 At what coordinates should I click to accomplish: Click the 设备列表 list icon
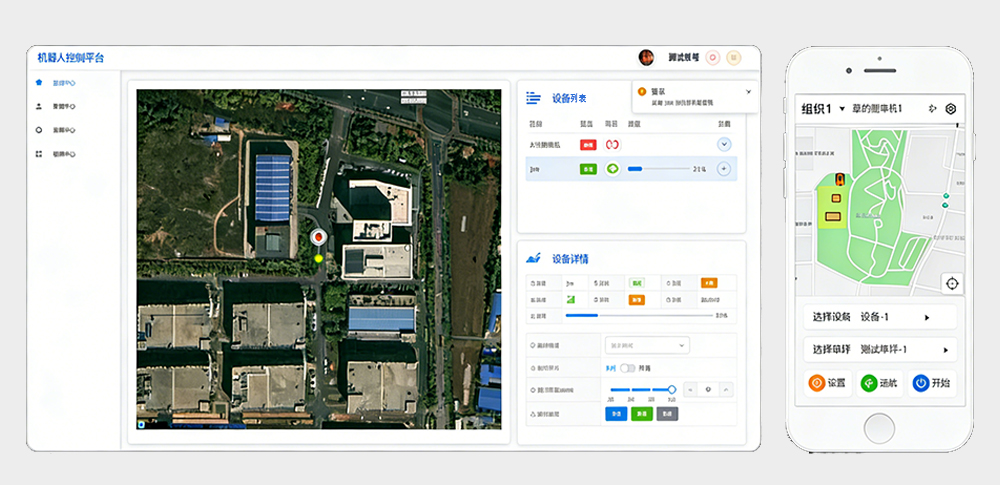pyautogui.click(x=533, y=98)
